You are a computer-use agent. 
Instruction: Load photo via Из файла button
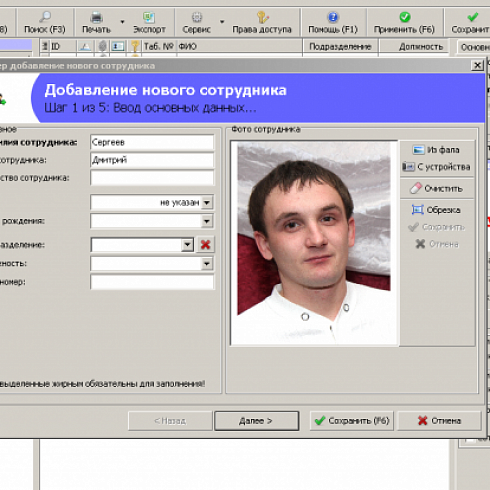coord(436,150)
